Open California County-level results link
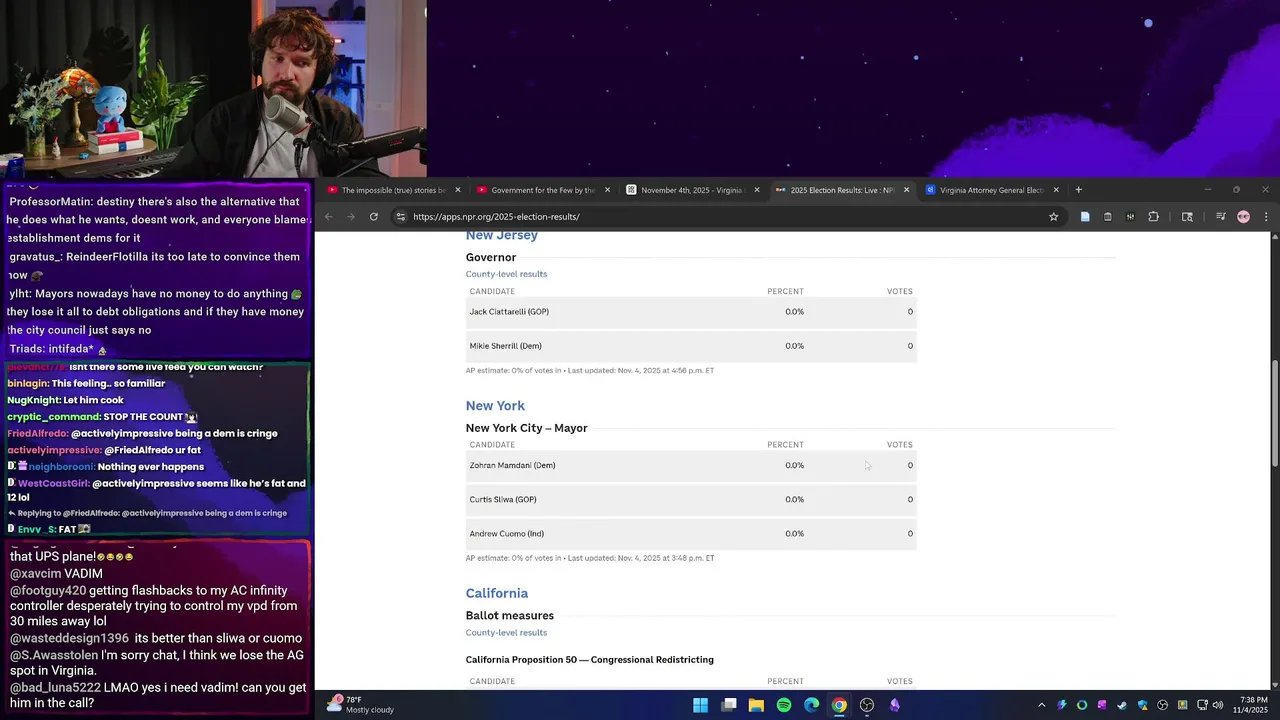 [x=506, y=633]
